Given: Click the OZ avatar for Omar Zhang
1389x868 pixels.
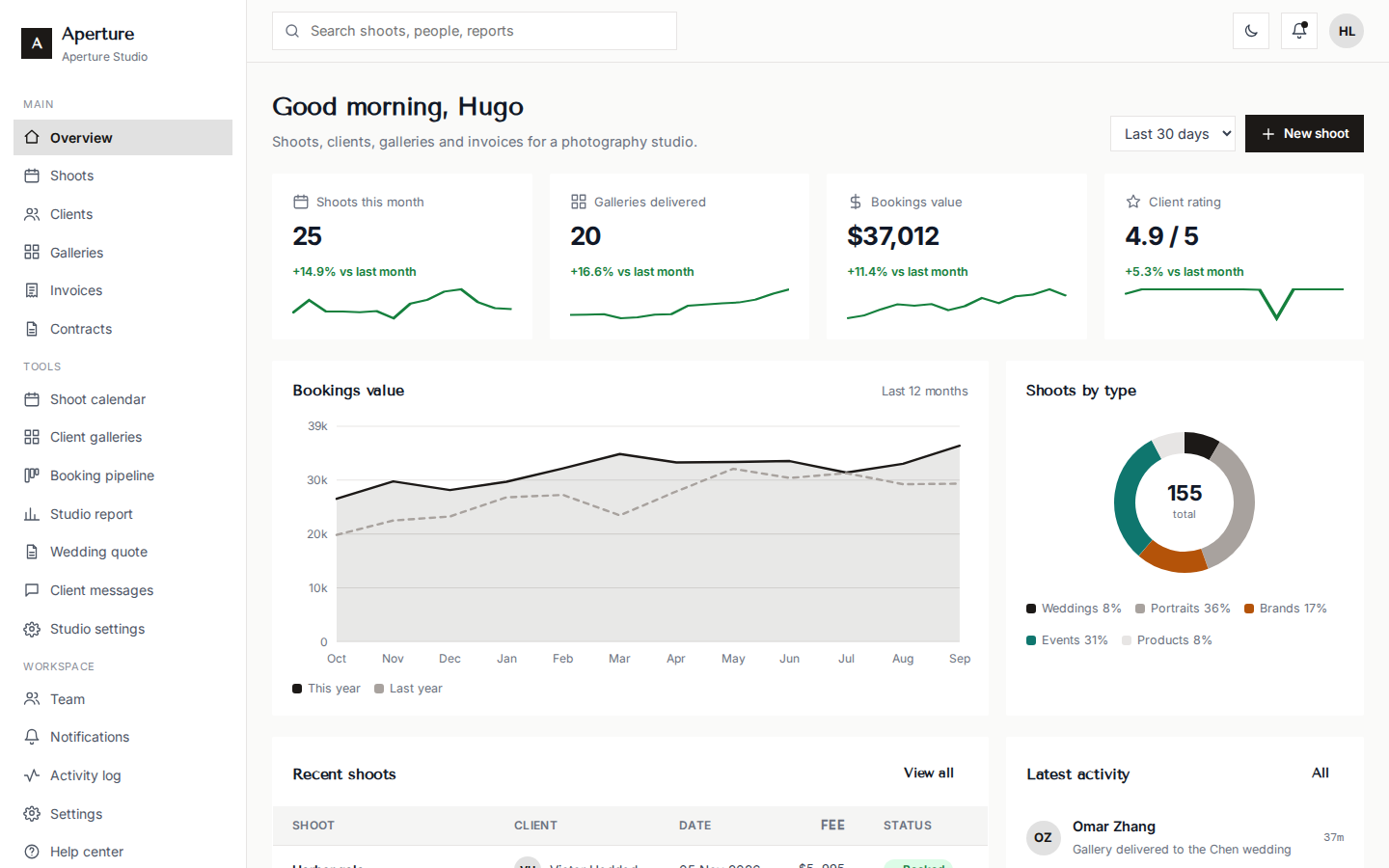Looking at the screenshot, I should tap(1043, 838).
